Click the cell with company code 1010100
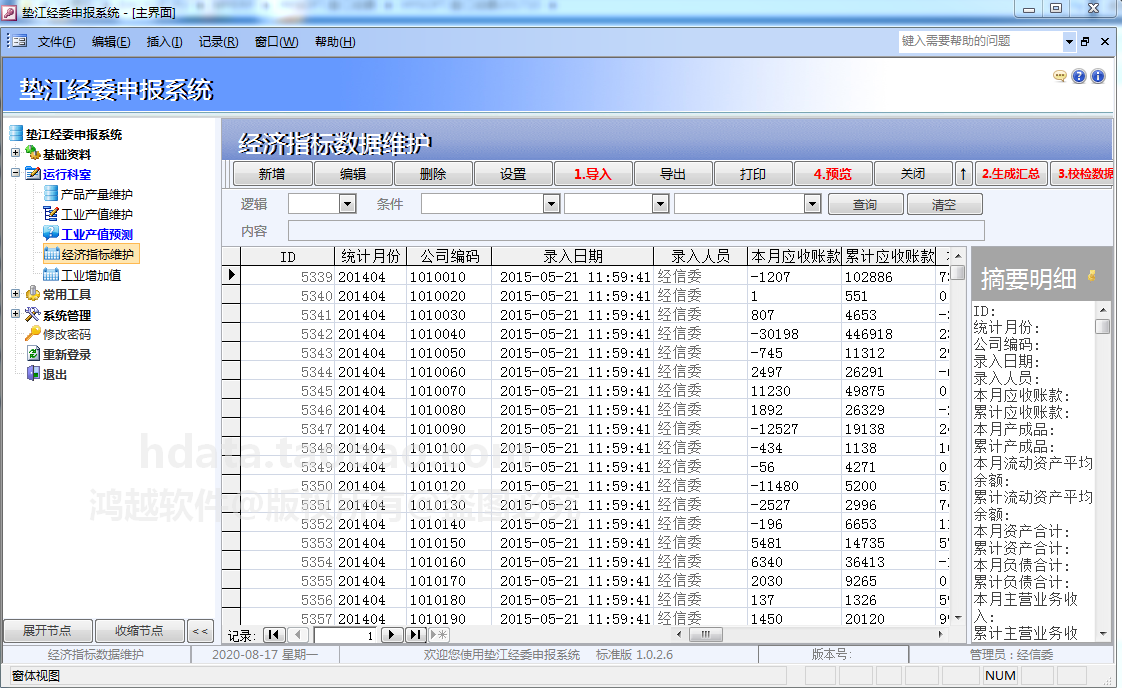Viewport: 1122px width, 688px height. coord(449,448)
